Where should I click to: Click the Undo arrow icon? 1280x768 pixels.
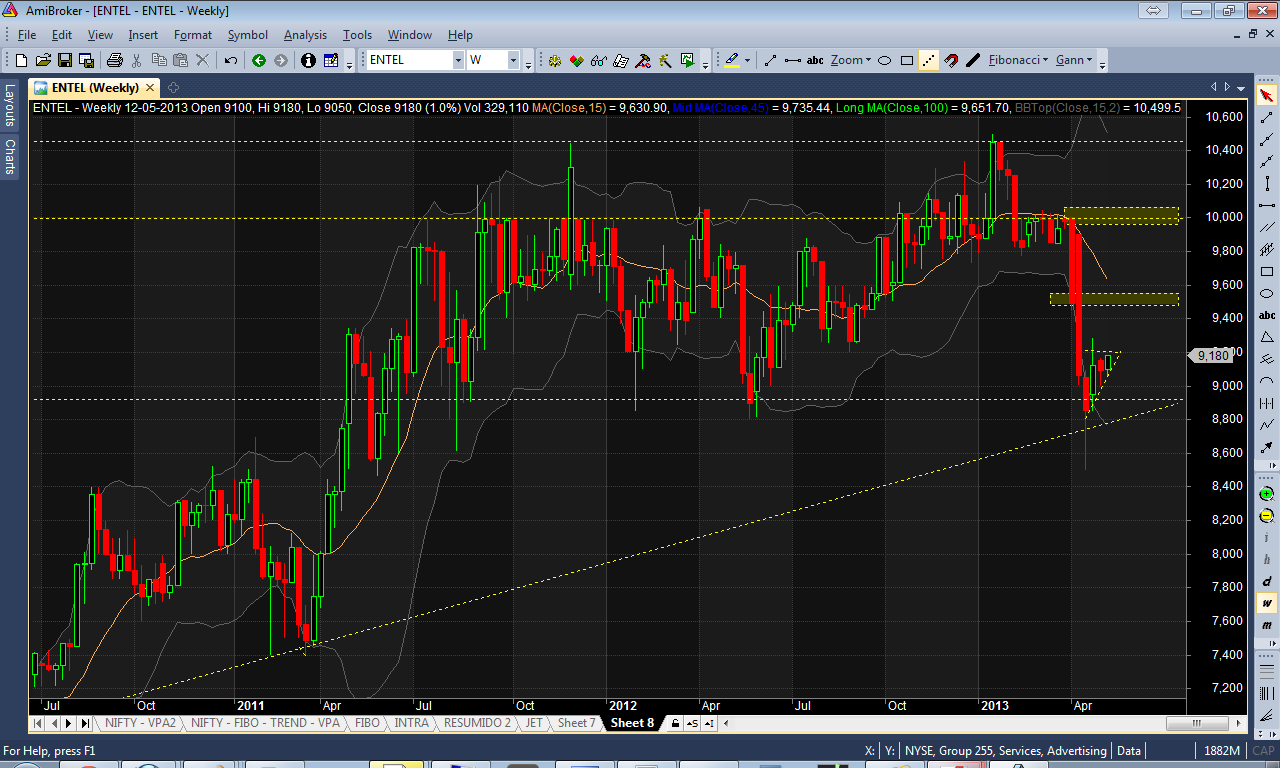coord(230,60)
